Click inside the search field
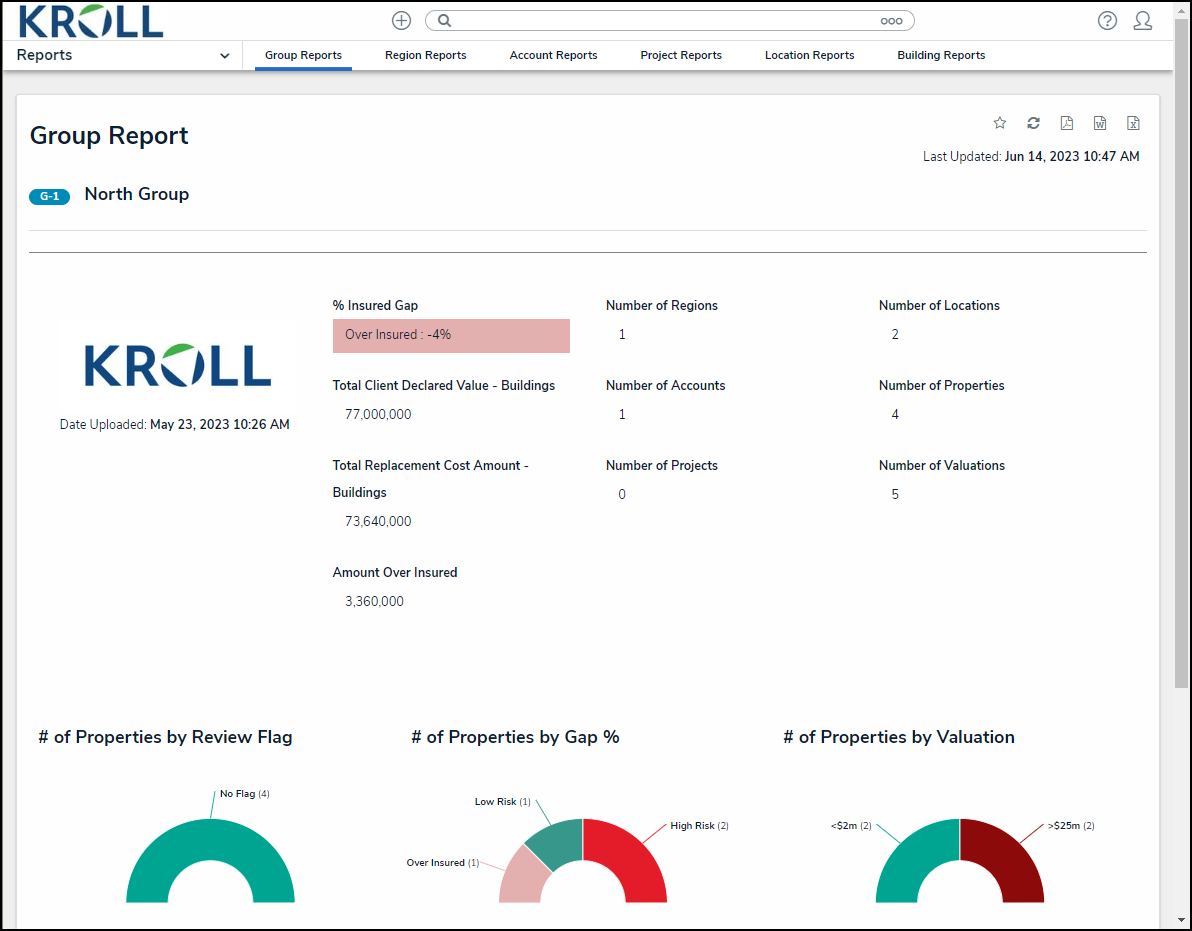The height and width of the screenshot is (931, 1192). click(x=669, y=21)
